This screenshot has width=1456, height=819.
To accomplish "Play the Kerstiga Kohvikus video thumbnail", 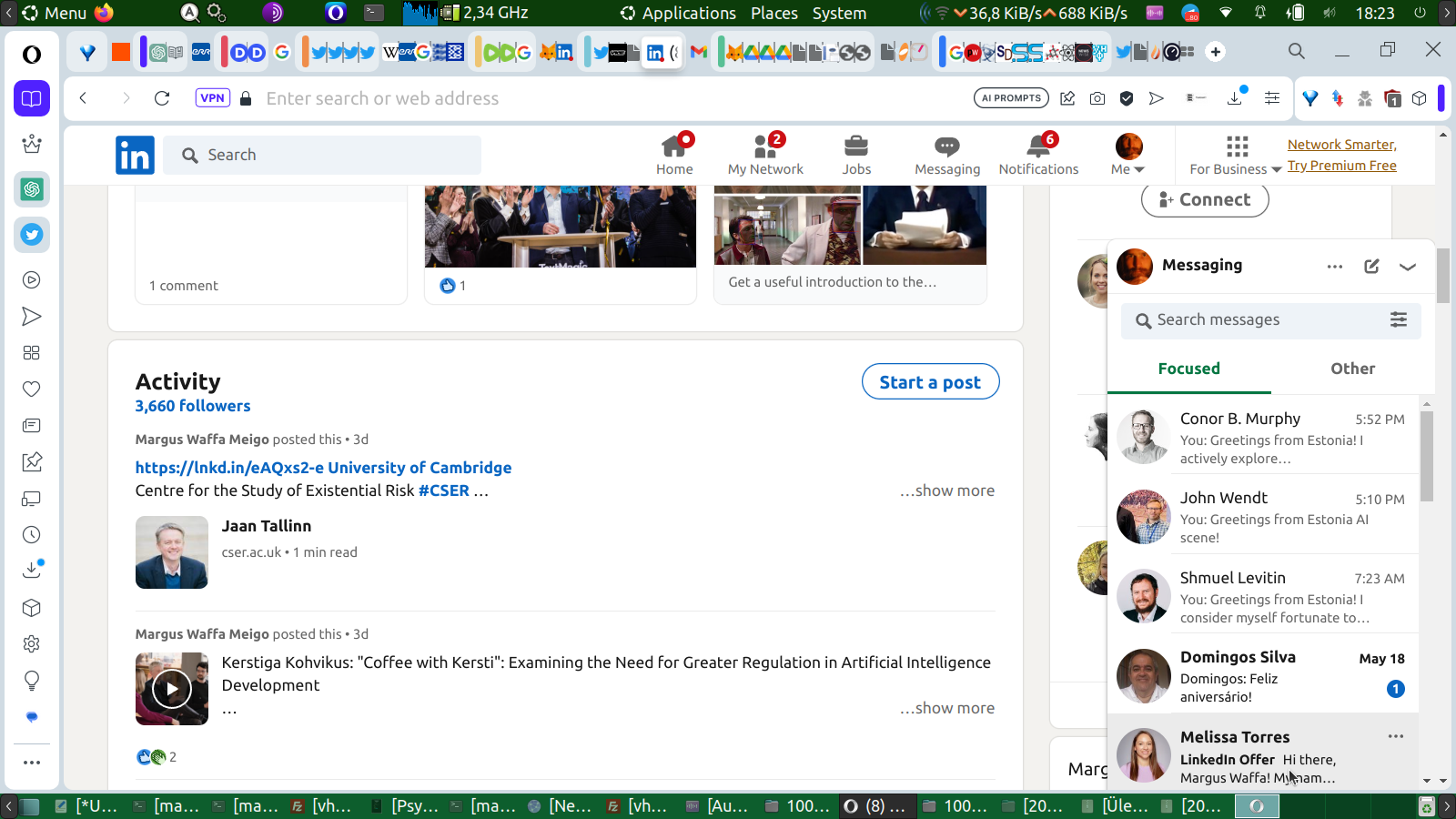I will pyautogui.click(x=171, y=689).
